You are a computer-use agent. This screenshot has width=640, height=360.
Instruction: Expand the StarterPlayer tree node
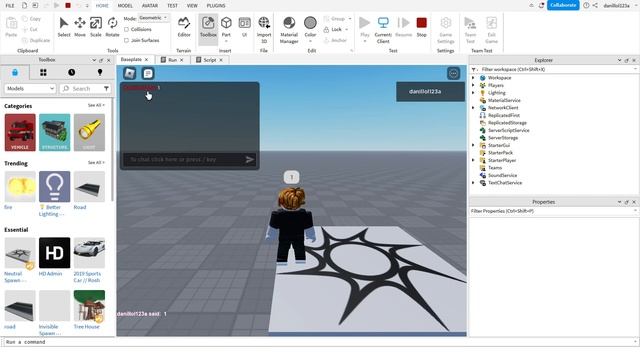point(473,160)
